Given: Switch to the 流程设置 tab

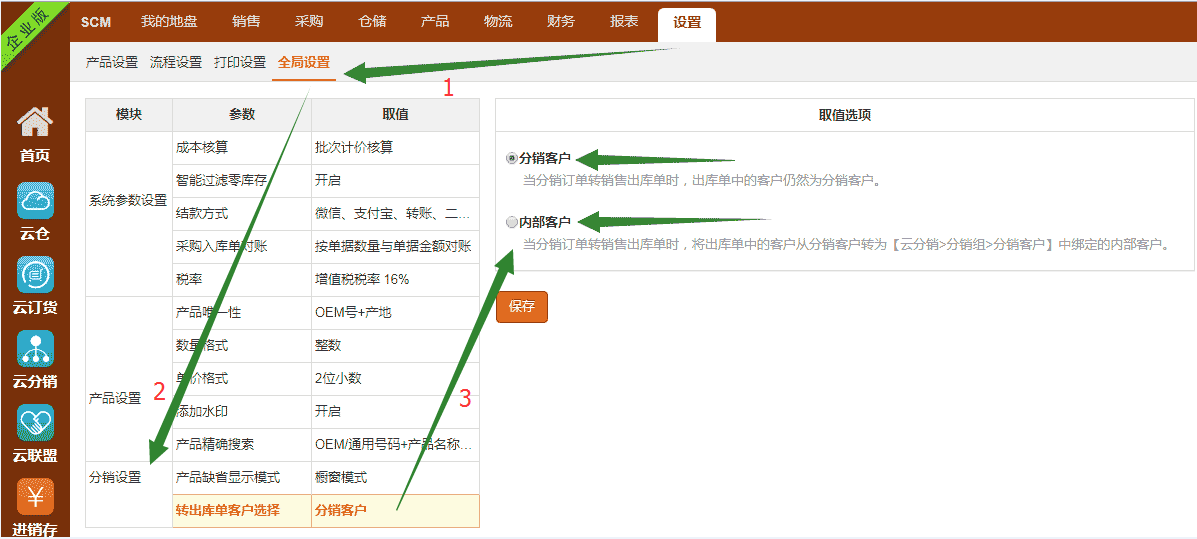Looking at the screenshot, I should [176, 62].
